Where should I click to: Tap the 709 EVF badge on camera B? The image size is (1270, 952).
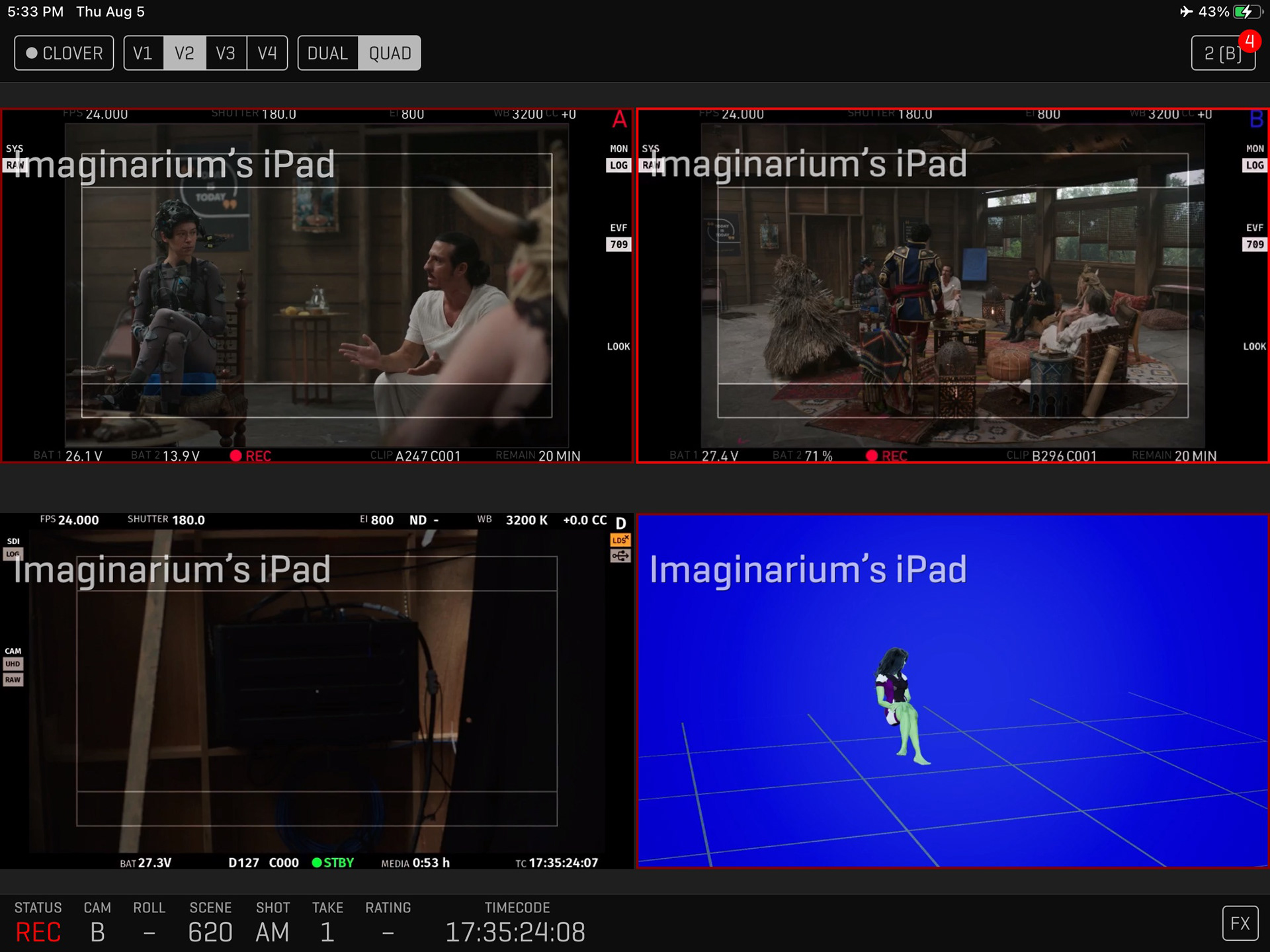tap(1255, 245)
